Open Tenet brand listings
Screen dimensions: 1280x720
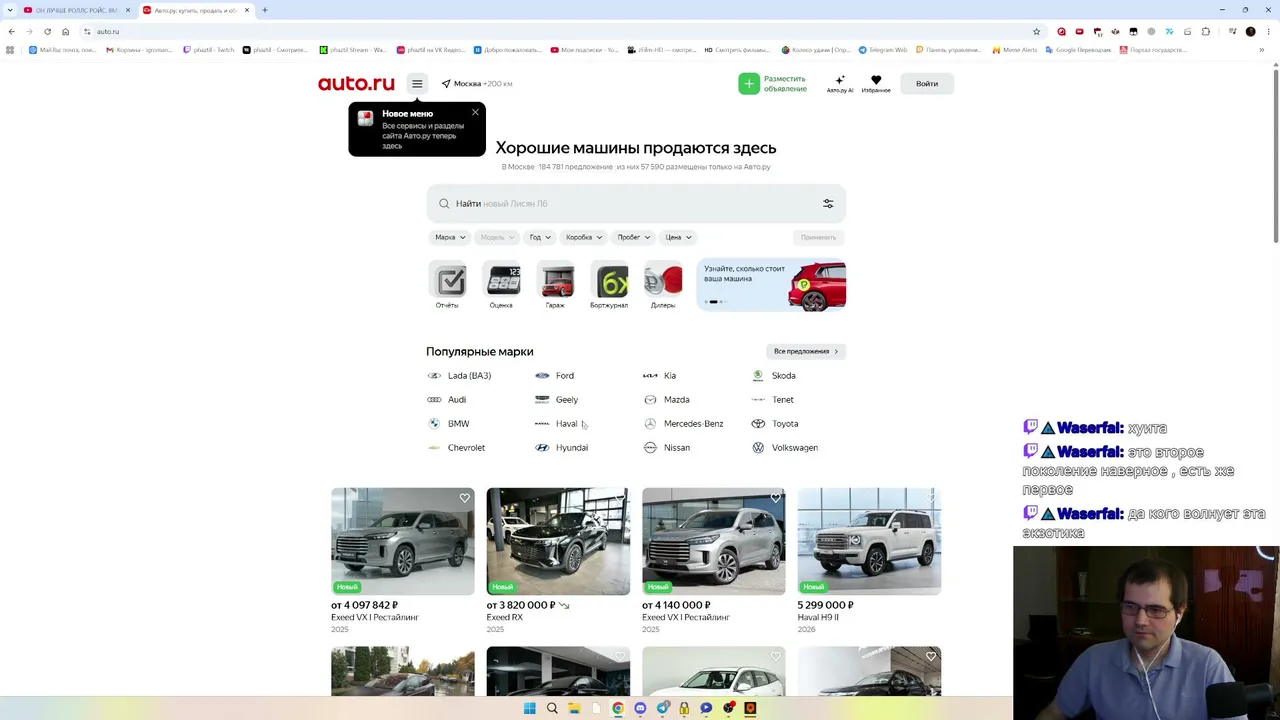(x=773, y=400)
